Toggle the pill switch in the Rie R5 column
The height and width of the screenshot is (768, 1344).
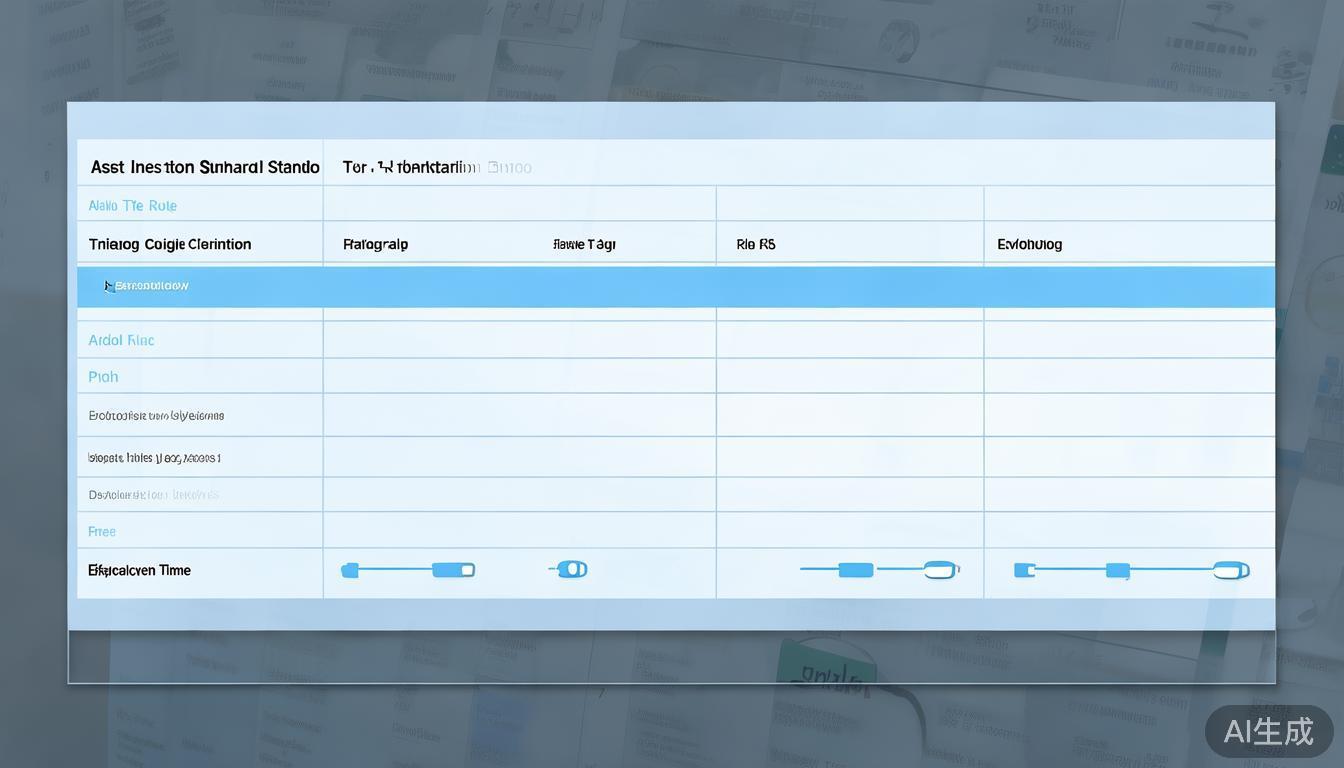pos(940,570)
